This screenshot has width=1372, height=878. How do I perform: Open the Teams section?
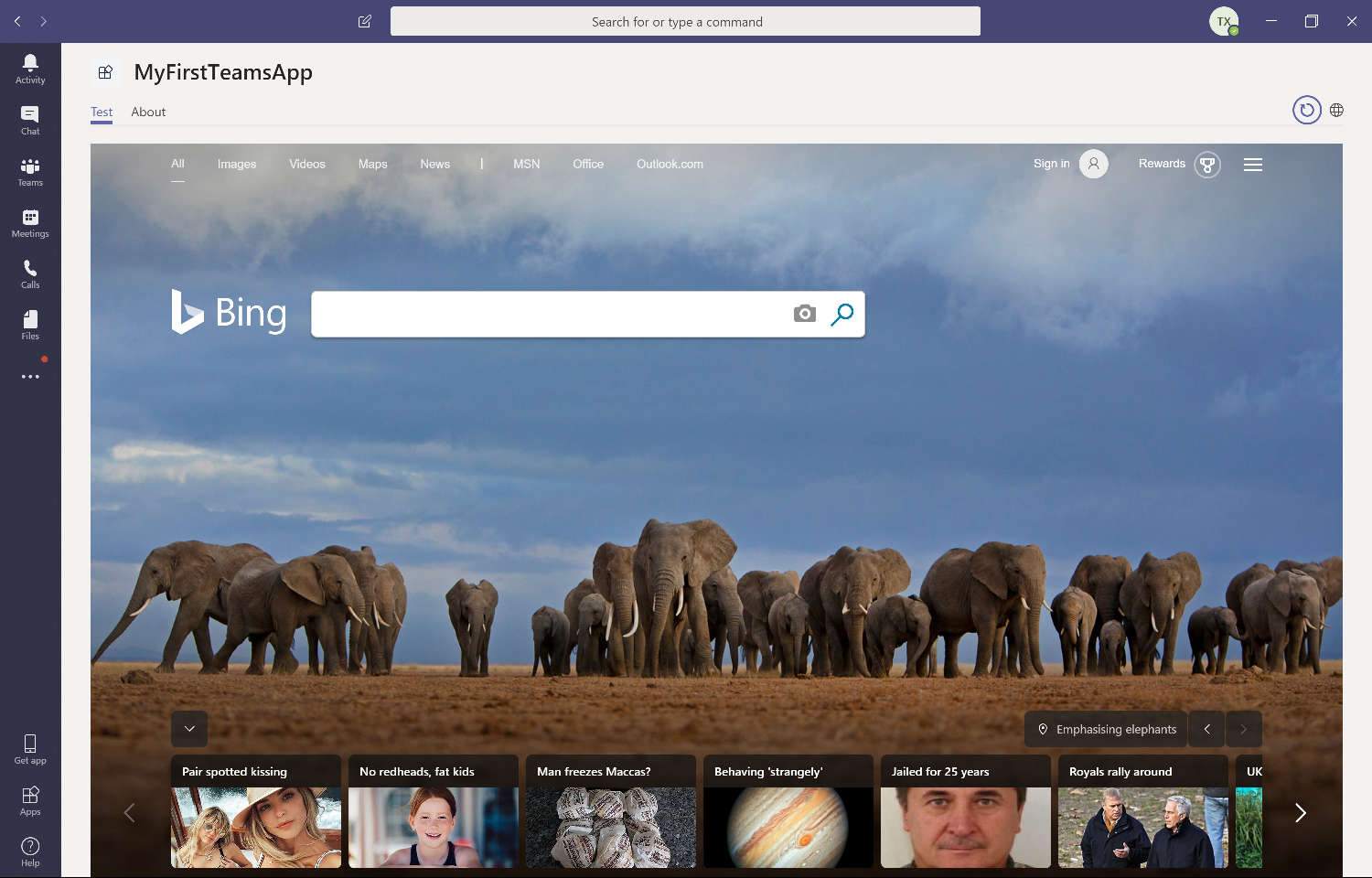(x=30, y=171)
